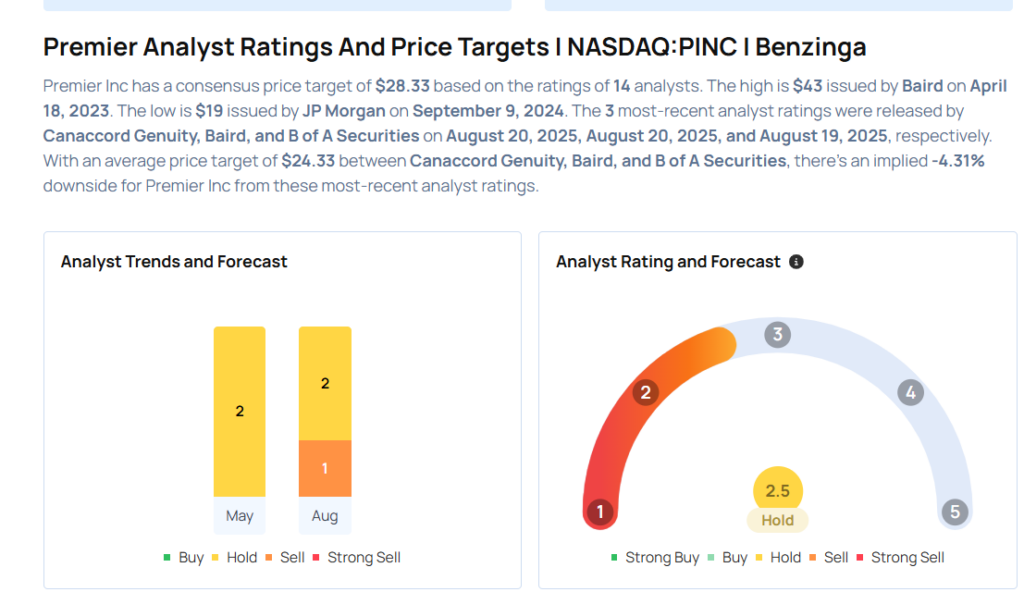The width and height of the screenshot is (1024, 592).
Task: Toggle Strong Buy legend in Rating gauge
Action: (655, 557)
